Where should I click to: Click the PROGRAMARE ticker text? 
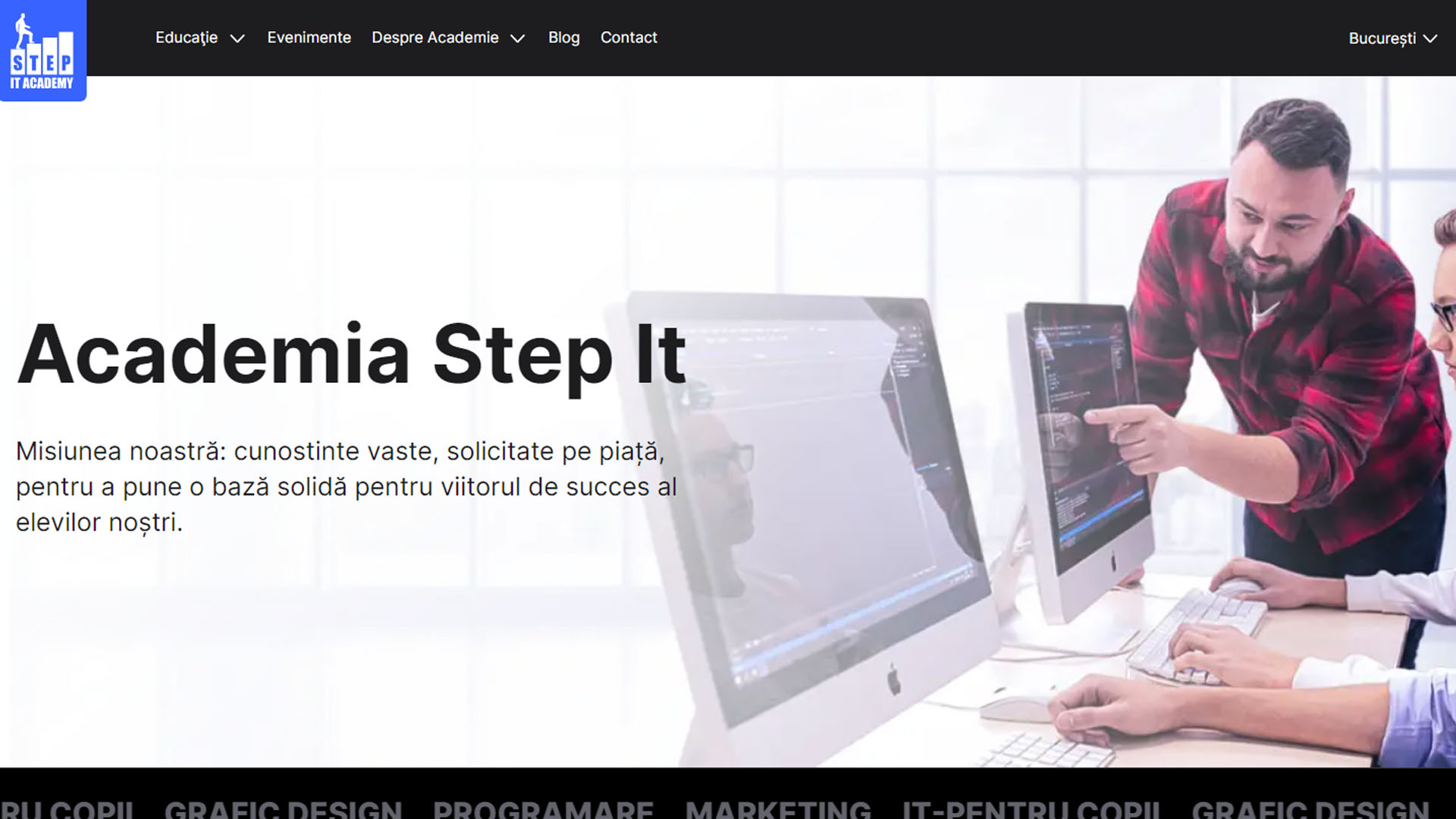point(543,808)
